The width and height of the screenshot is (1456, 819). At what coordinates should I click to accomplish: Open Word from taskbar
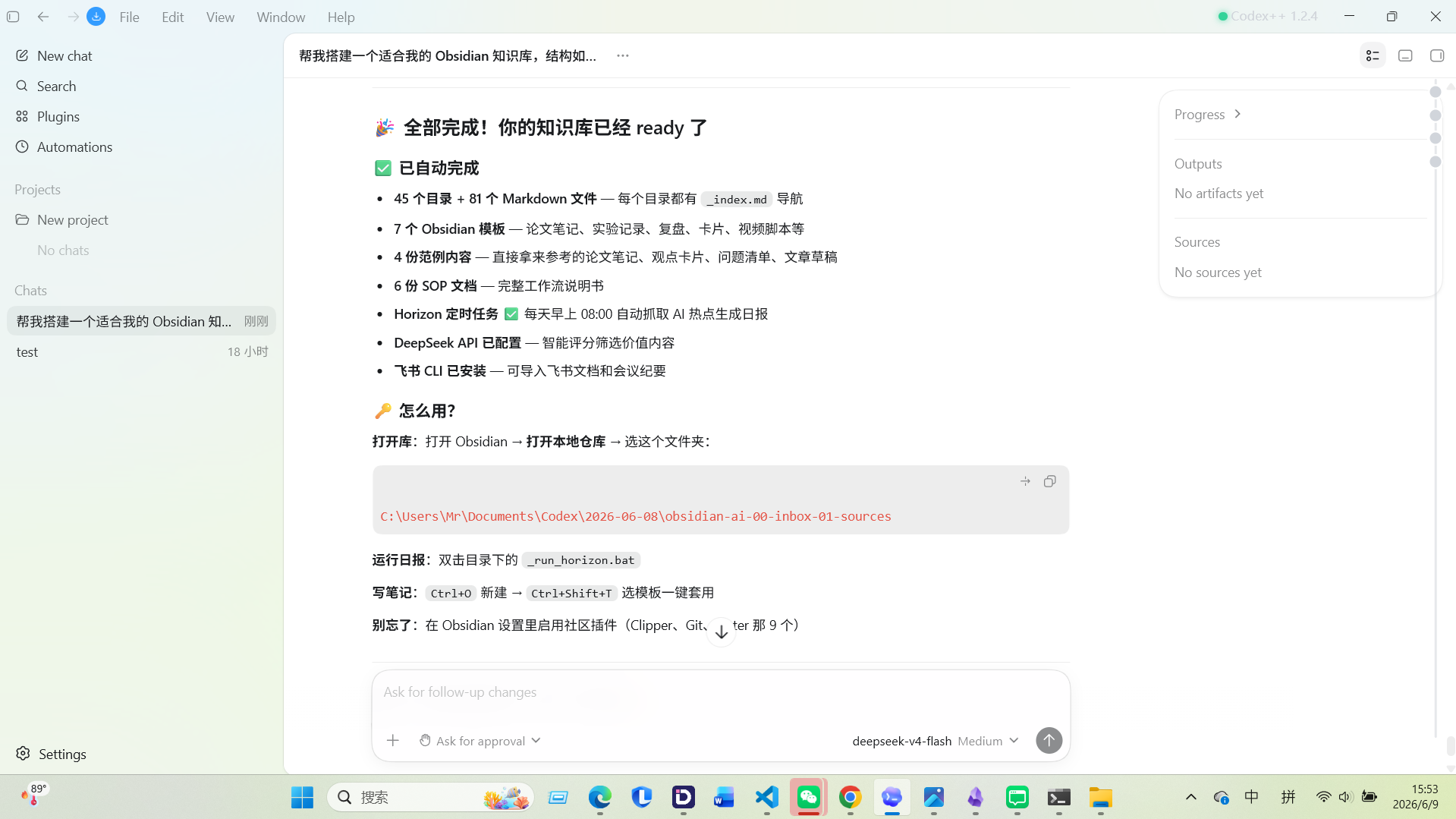pyautogui.click(x=724, y=797)
